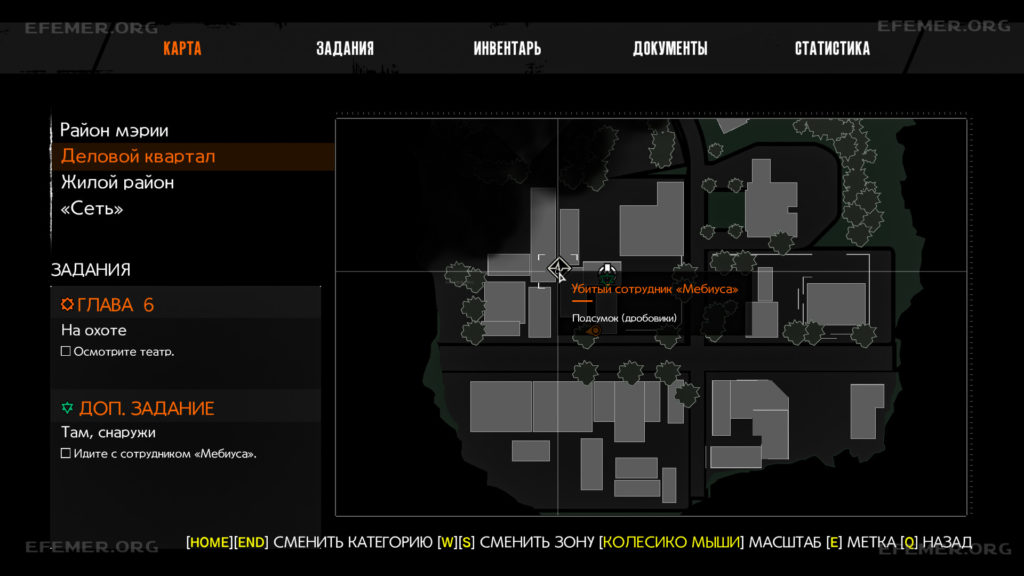Screen dimensions: 1024x576
Task: Click the [КОЛЕСИКО МЫШИ] hint
Action: [x=671, y=542]
